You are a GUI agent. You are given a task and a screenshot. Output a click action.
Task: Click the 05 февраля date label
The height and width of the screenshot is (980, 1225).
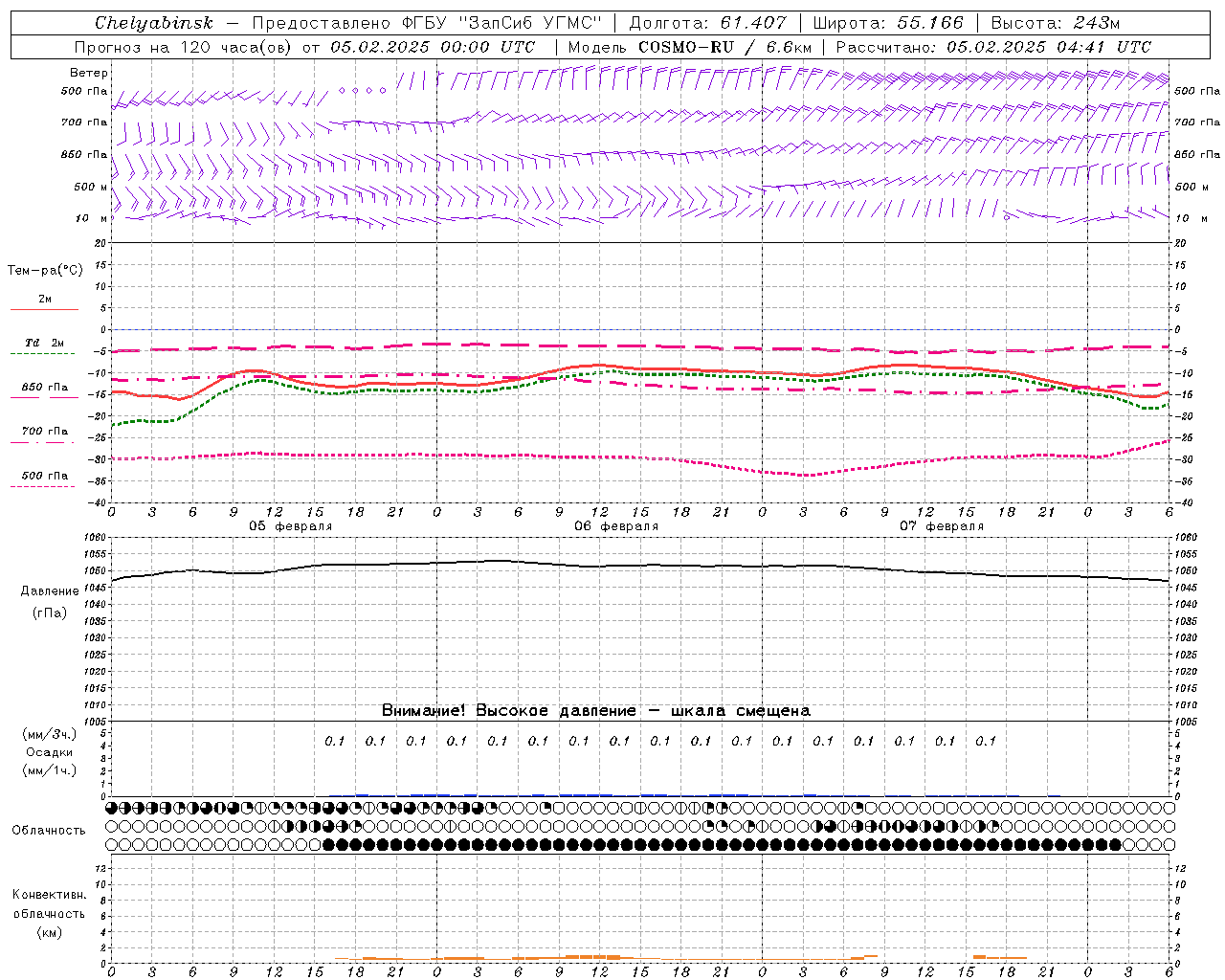point(291,526)
